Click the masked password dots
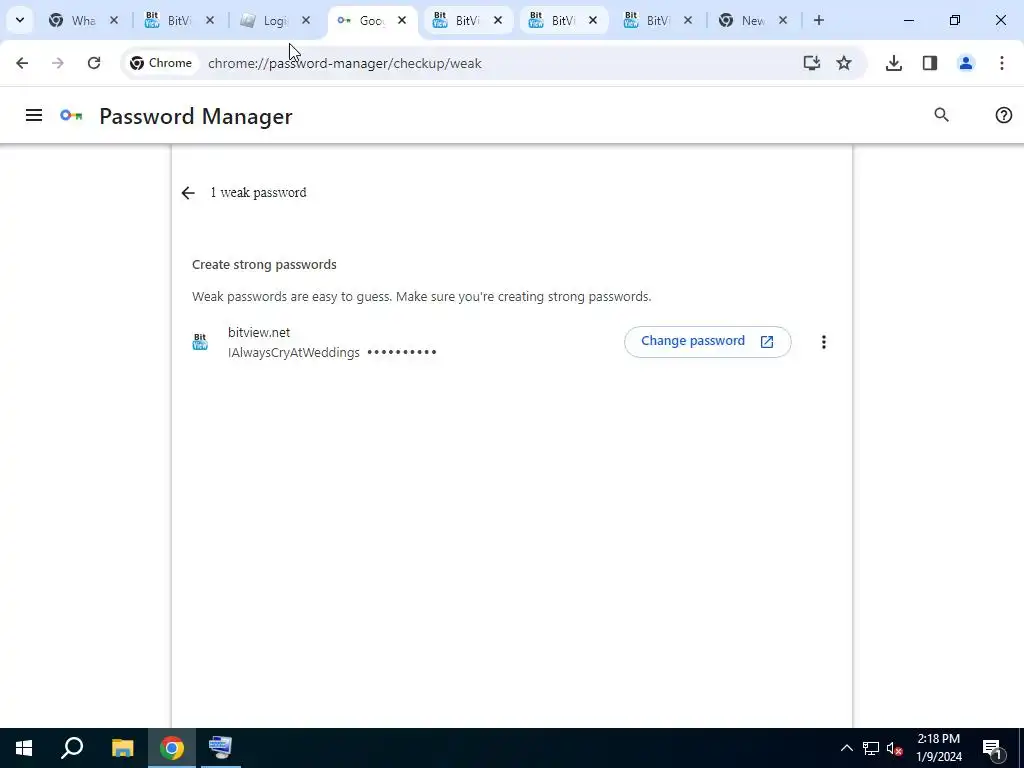The height and width of the screenshot is (768, 1024). (402, 353)
